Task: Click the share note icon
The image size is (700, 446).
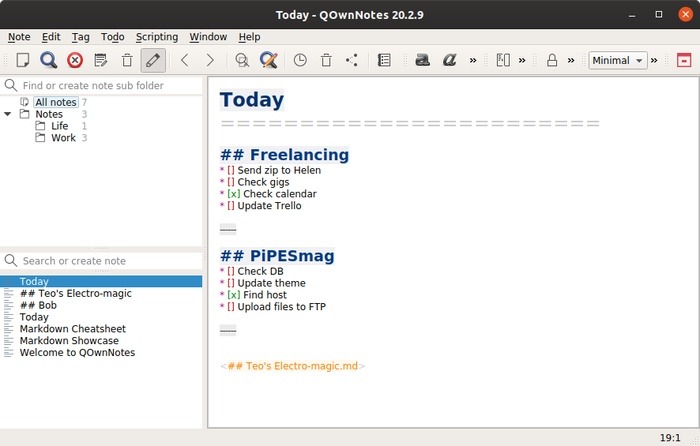Action: coord(352,60)
